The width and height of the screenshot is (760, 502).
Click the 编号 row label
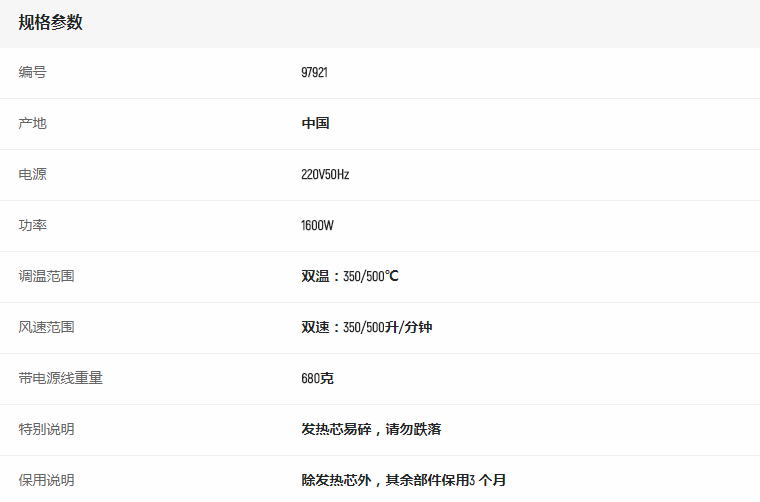32,73
